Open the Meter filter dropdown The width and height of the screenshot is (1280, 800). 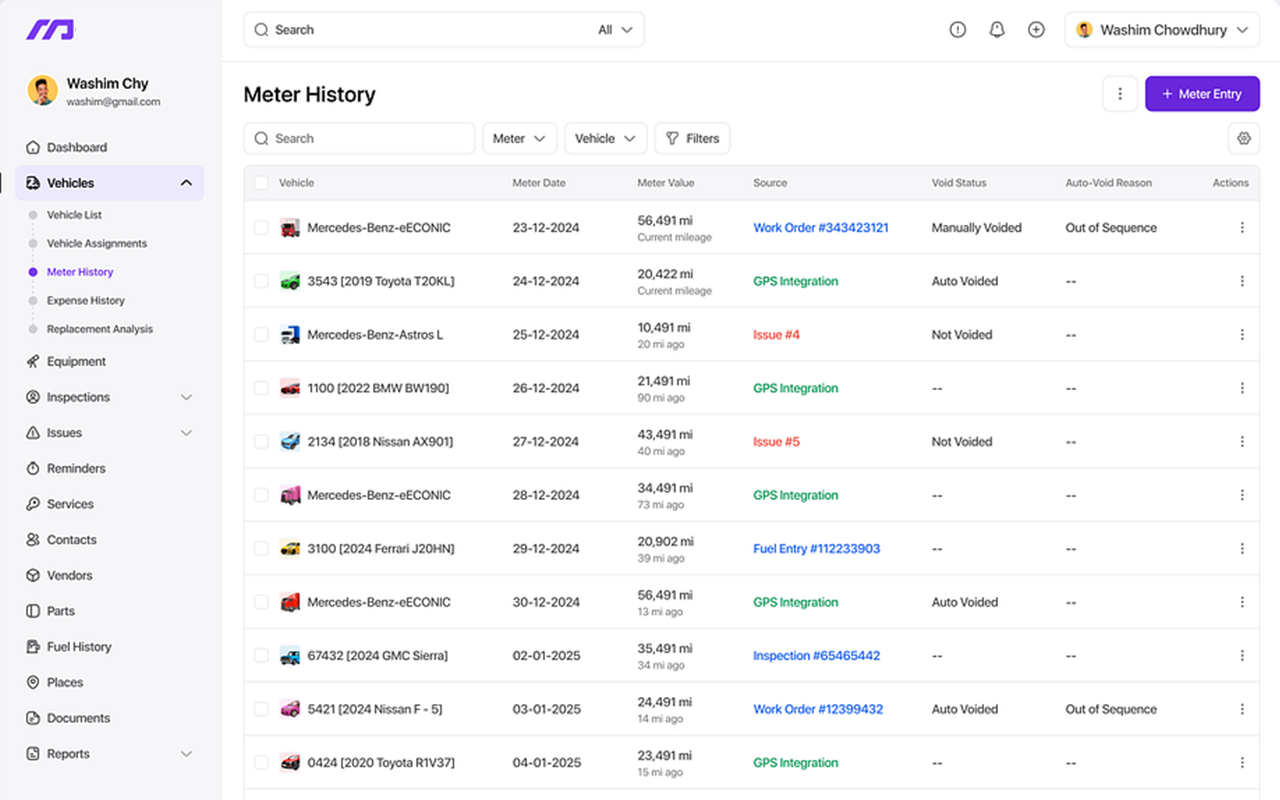(x=519, y=139)
